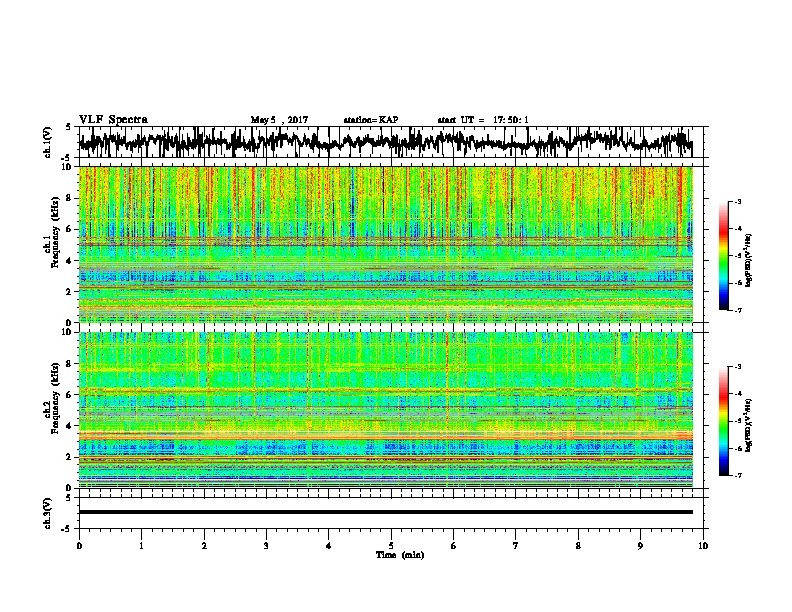Click inside the ch.2 frequency spectrogram
792x612 pixels.
click(x=385, y=410)
